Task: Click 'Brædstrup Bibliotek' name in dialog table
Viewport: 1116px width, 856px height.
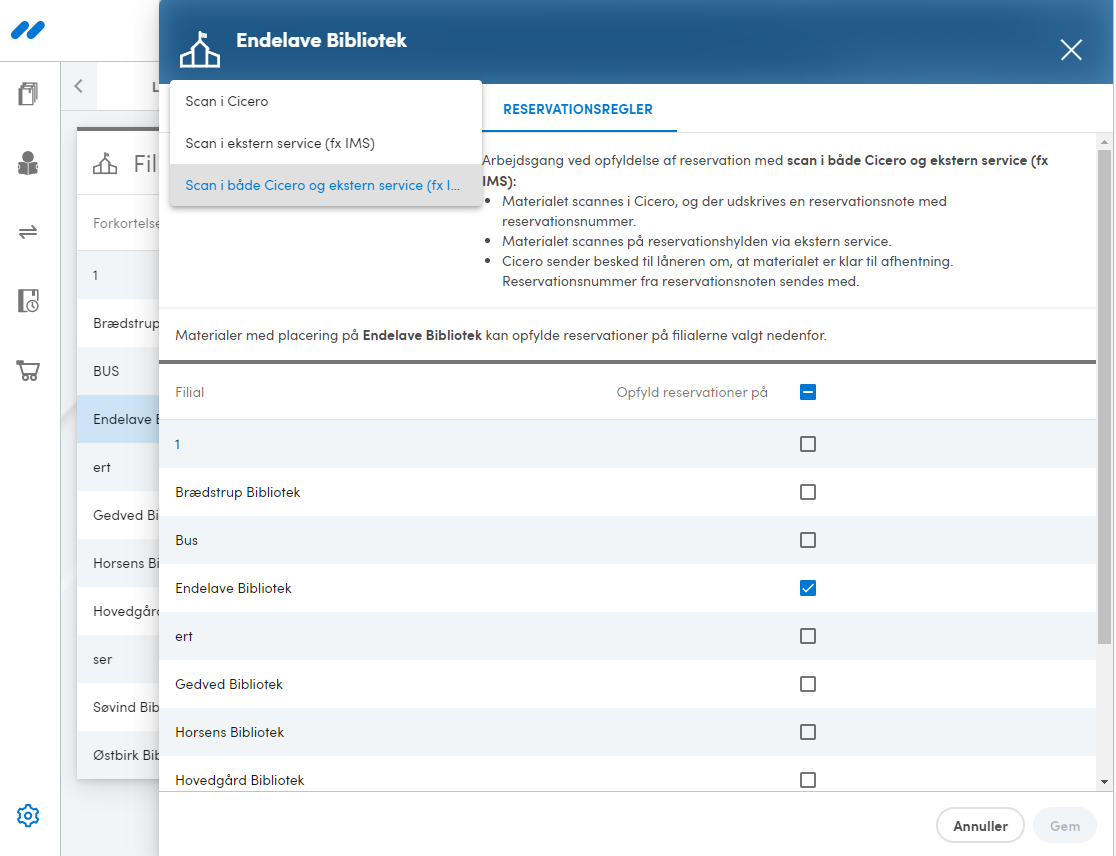Action: 238,492
